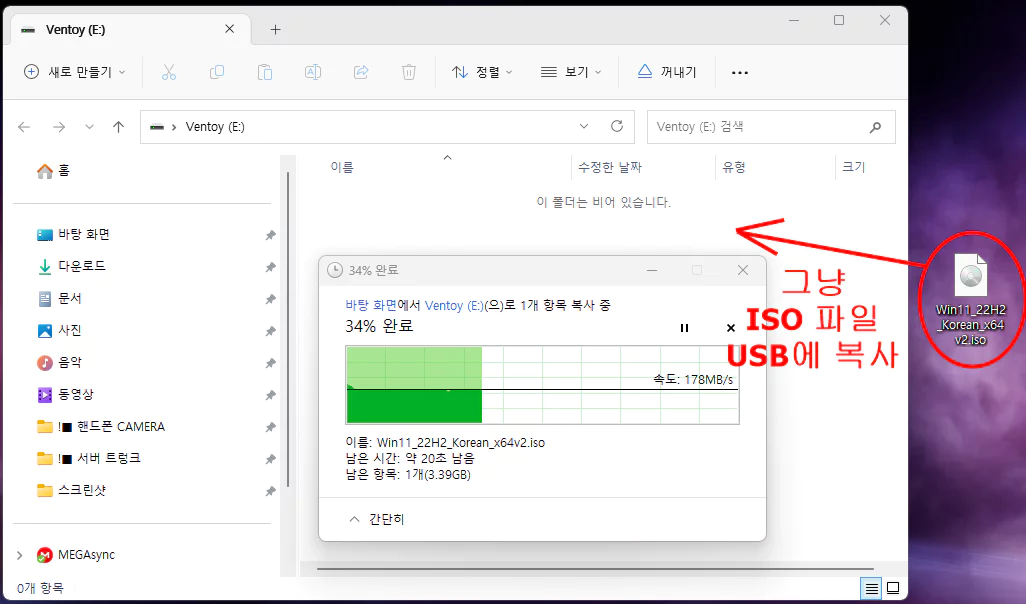Click the Ventoy (E:) breadcrumb in address bar
This screenshot has height=604, width=1026.
(x=215, y=127)
